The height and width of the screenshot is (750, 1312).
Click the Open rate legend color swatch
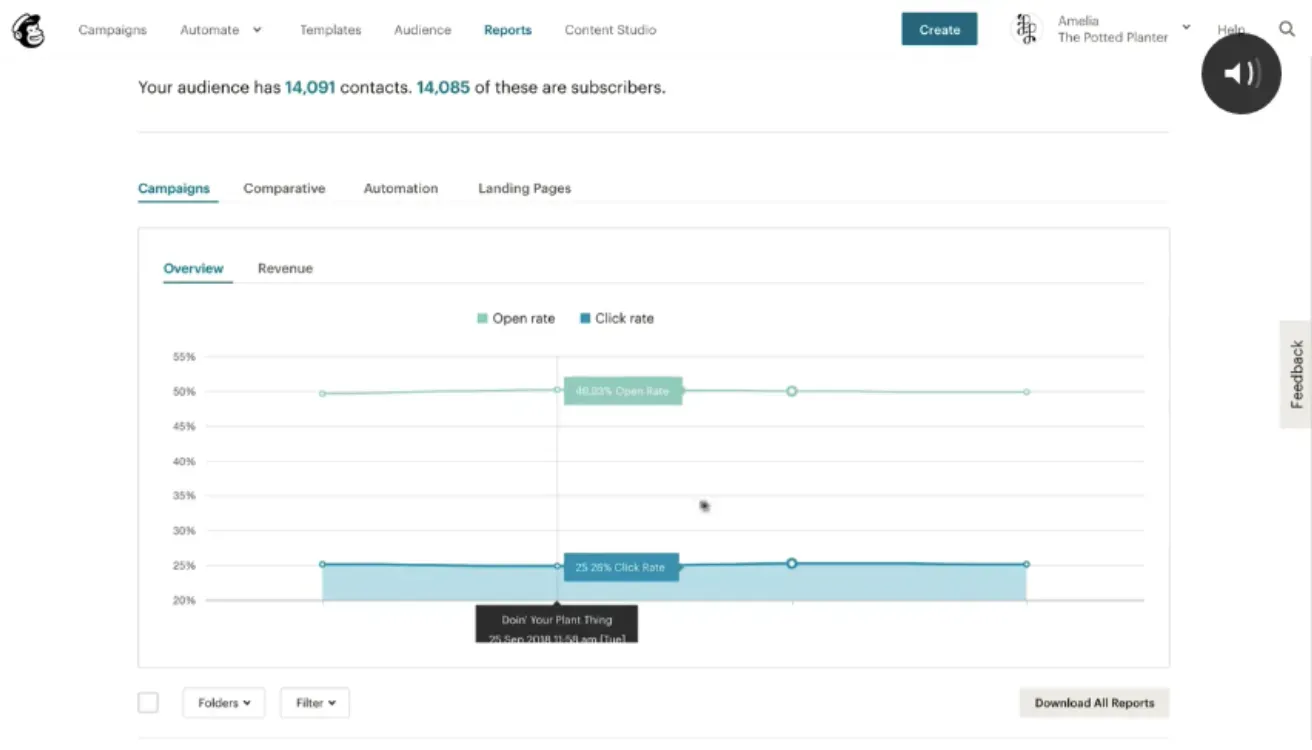[481, 317]
